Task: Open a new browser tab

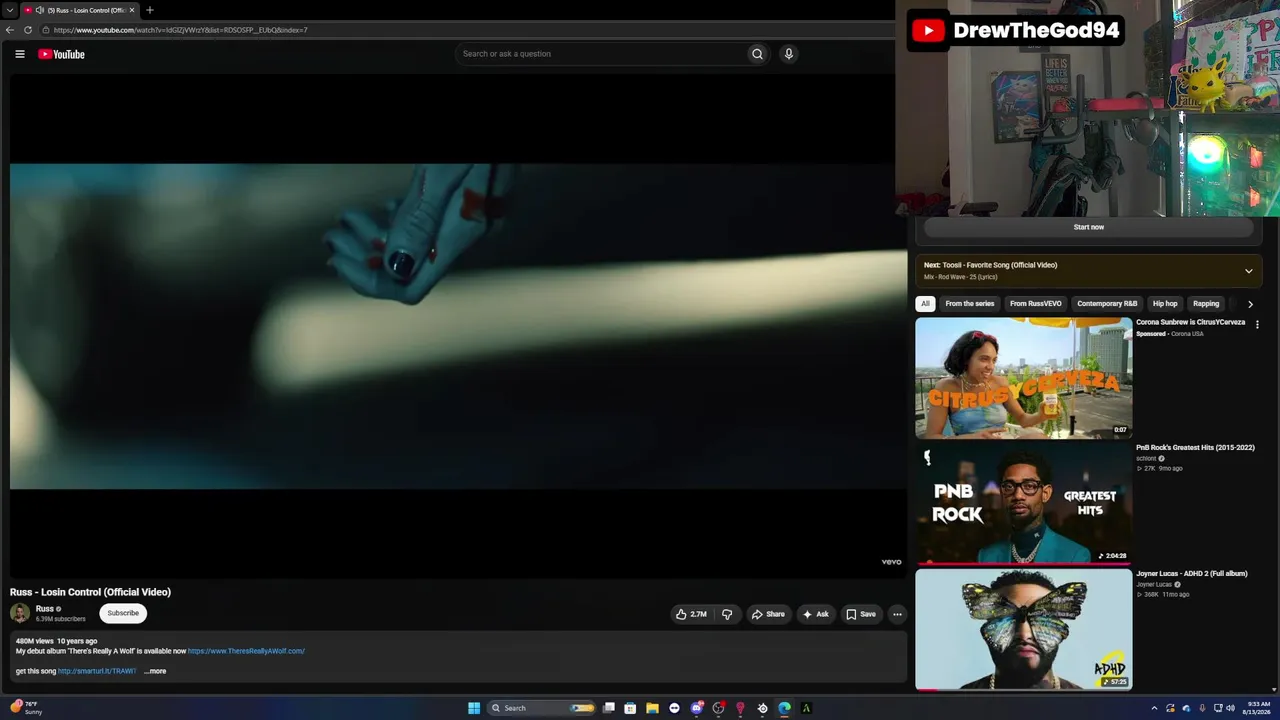Action: click(x=150, y=10)
